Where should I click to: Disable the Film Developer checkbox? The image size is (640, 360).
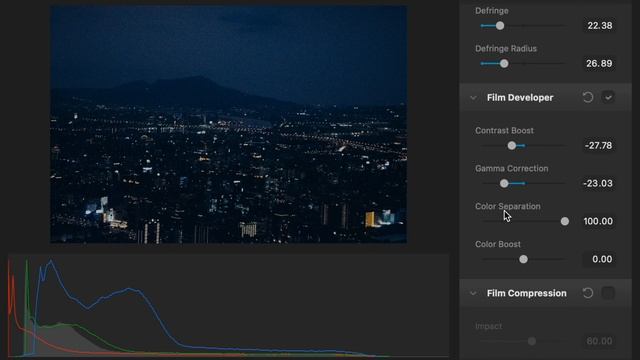click(608, 97)
